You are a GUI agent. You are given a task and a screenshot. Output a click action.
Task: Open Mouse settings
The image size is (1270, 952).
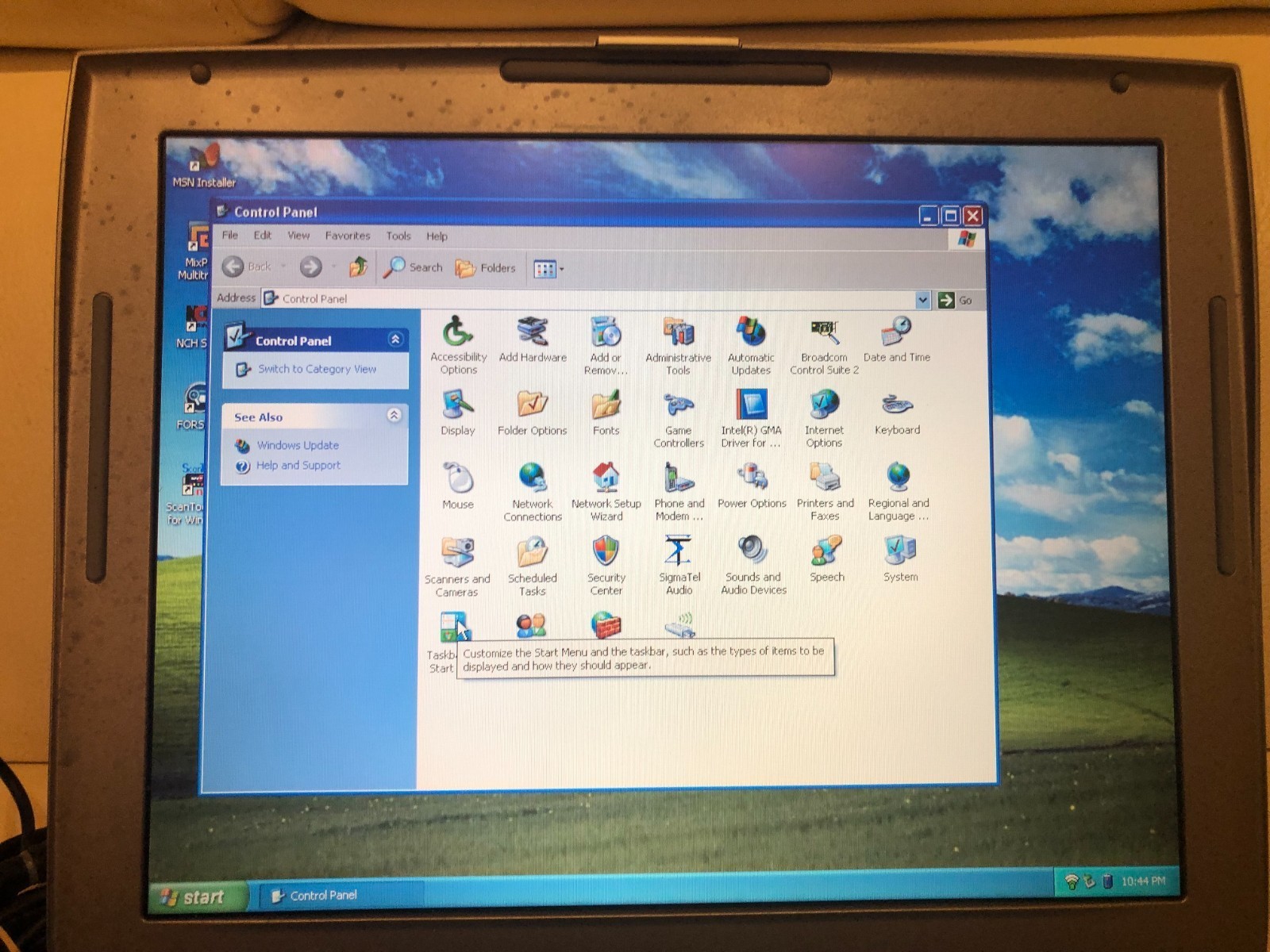pyautogui.click(x=458, y=486)
